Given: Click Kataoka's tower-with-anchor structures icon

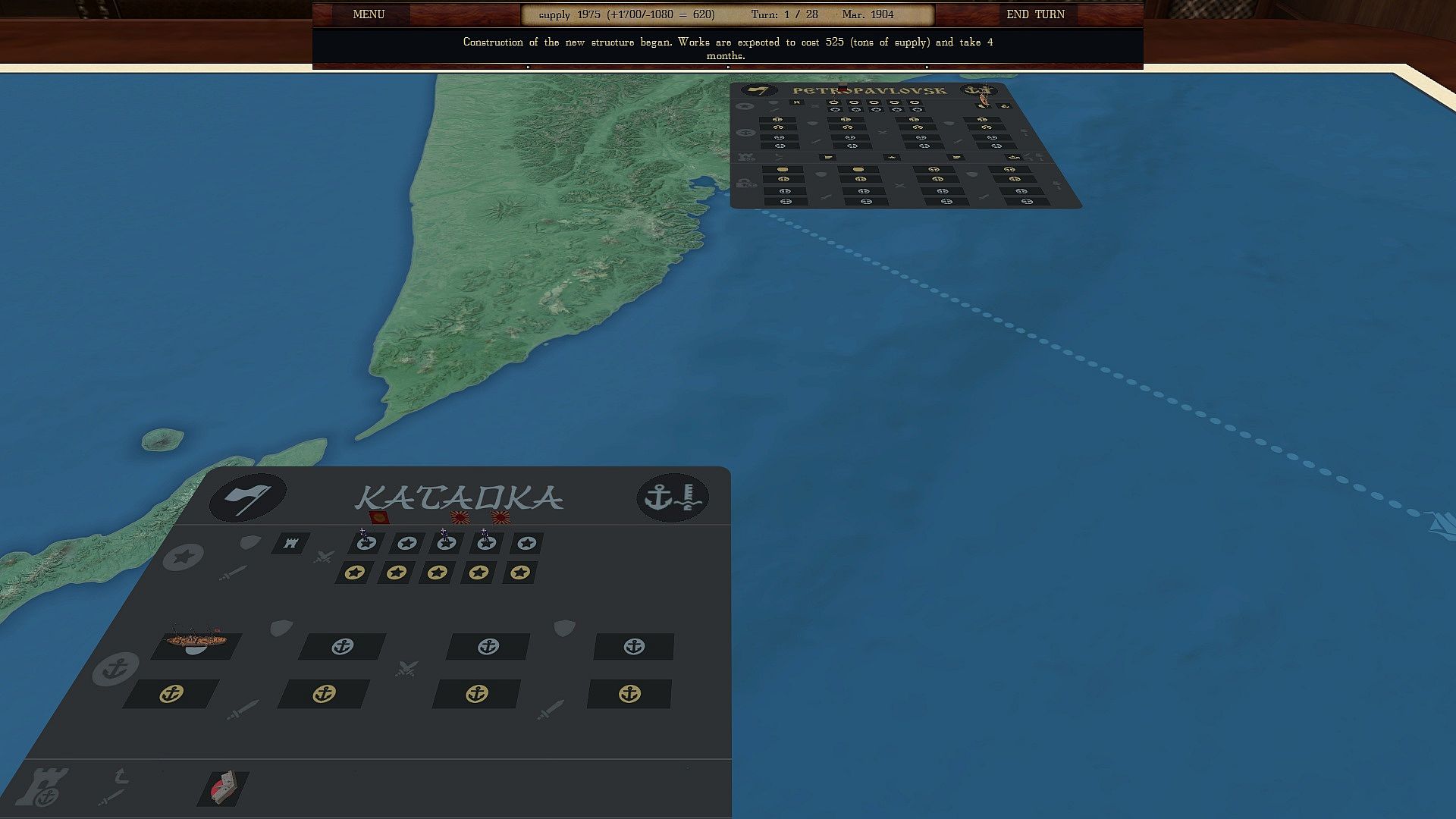Looking at the screenshot, I should [x=42, y=787].
